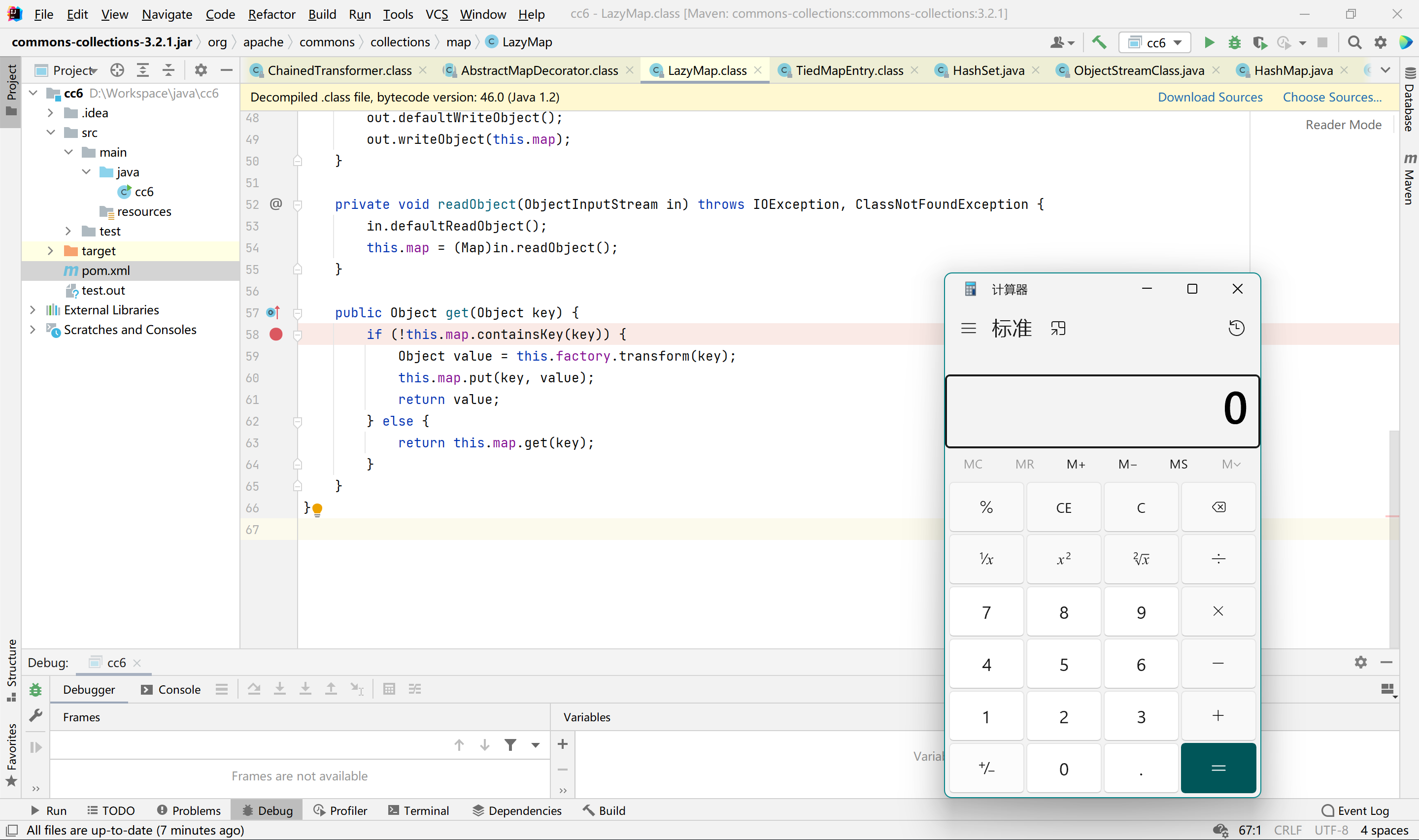Open the Terminal tool window tab

tap(418, 810)
